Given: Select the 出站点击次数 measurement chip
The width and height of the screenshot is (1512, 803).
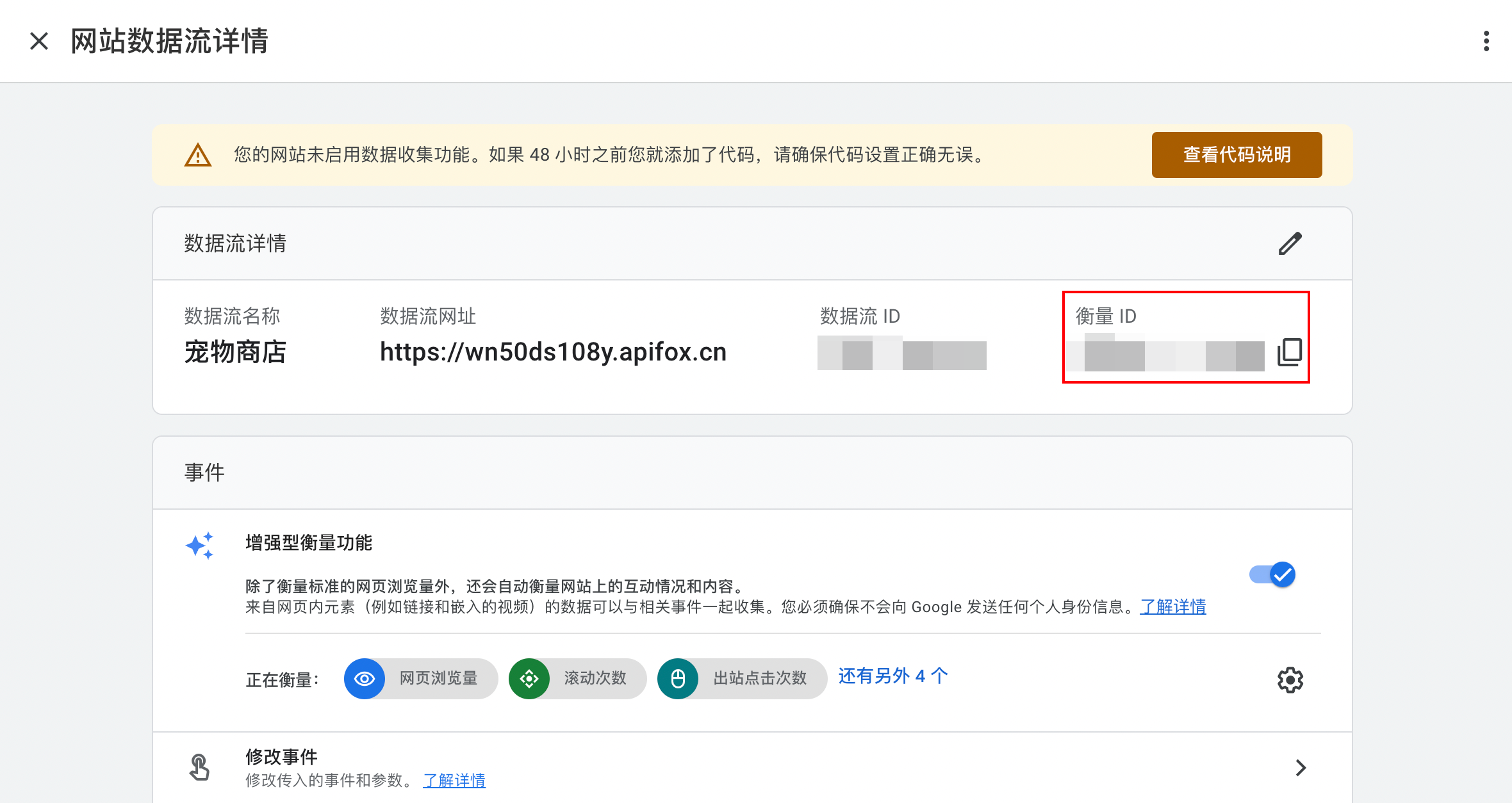Looking at the screenshot, I should coord(741,679).
